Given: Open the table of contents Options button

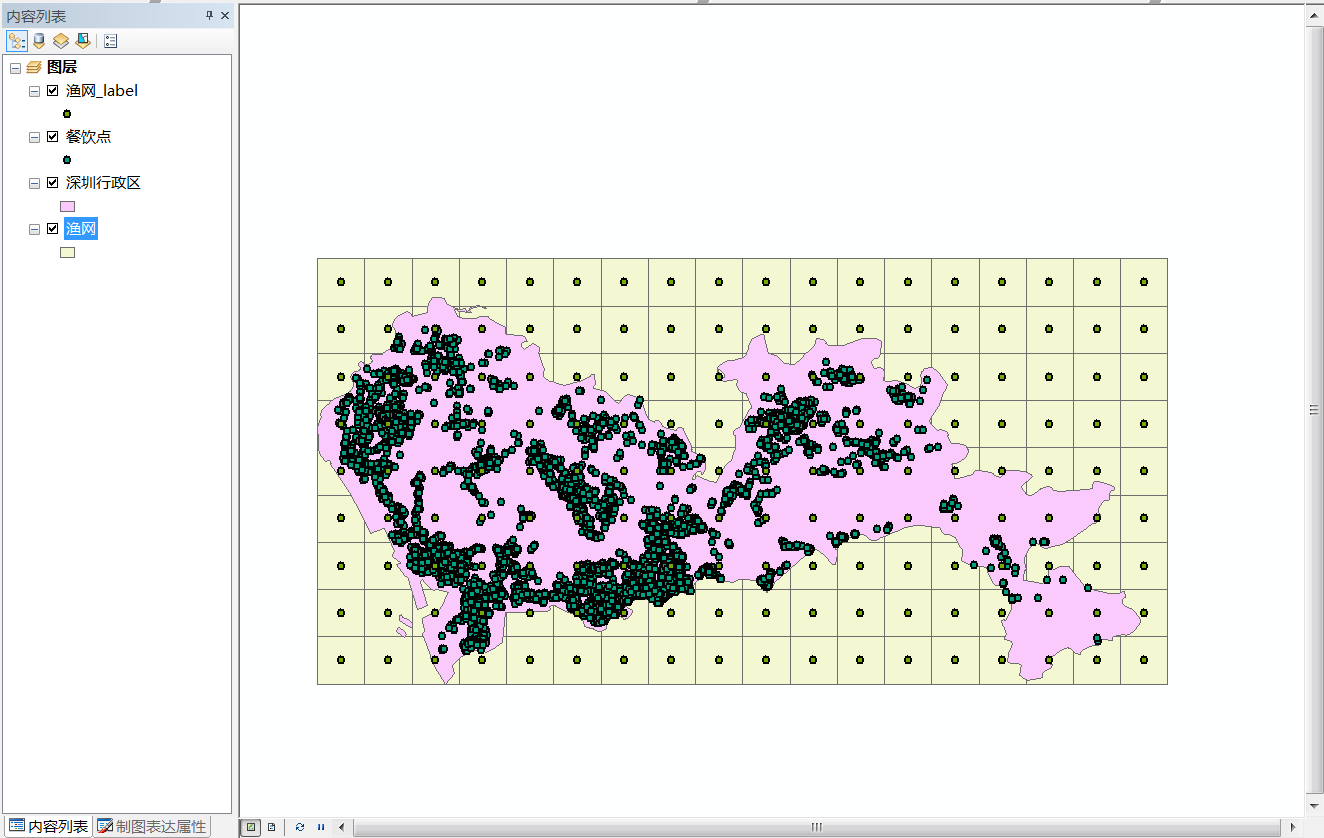Looking at the screenshot, I should (110, 41).
